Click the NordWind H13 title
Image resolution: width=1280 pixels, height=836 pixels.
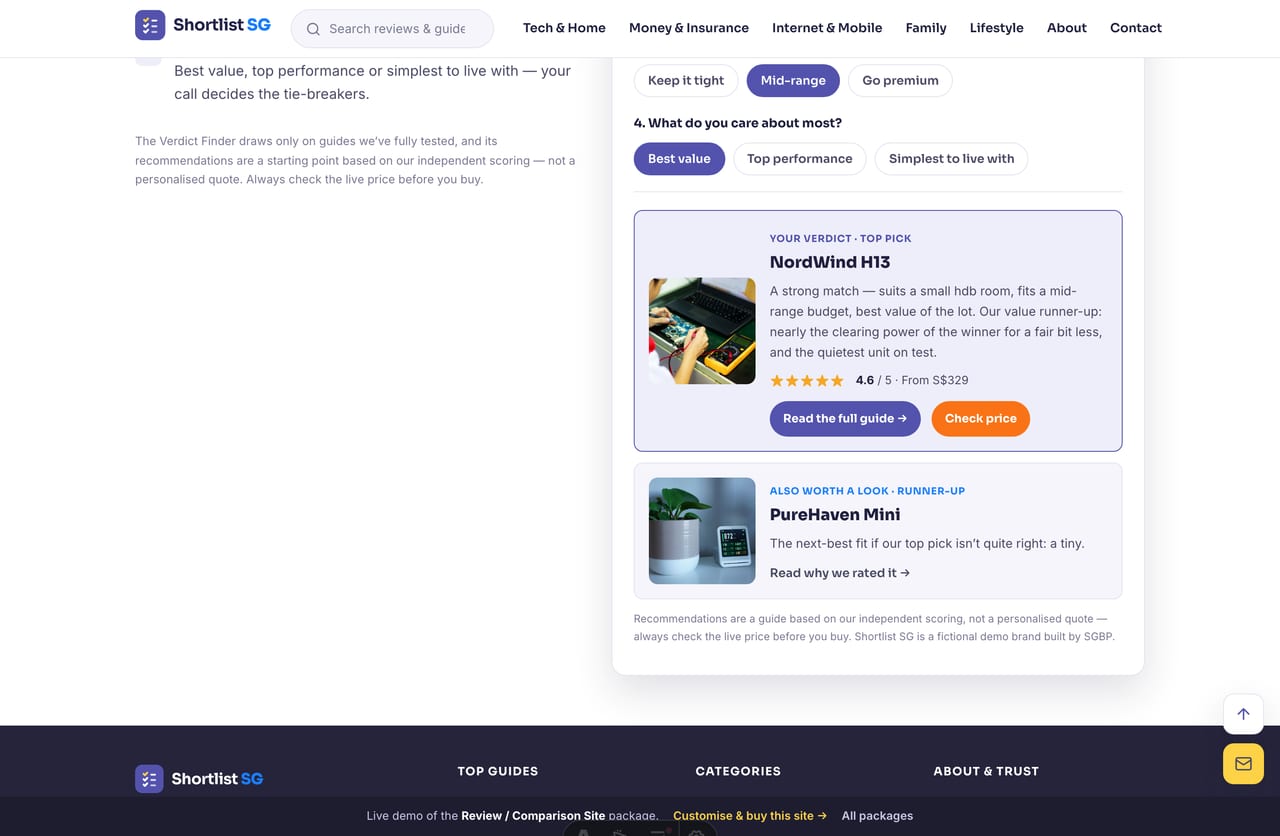(830, 262)
